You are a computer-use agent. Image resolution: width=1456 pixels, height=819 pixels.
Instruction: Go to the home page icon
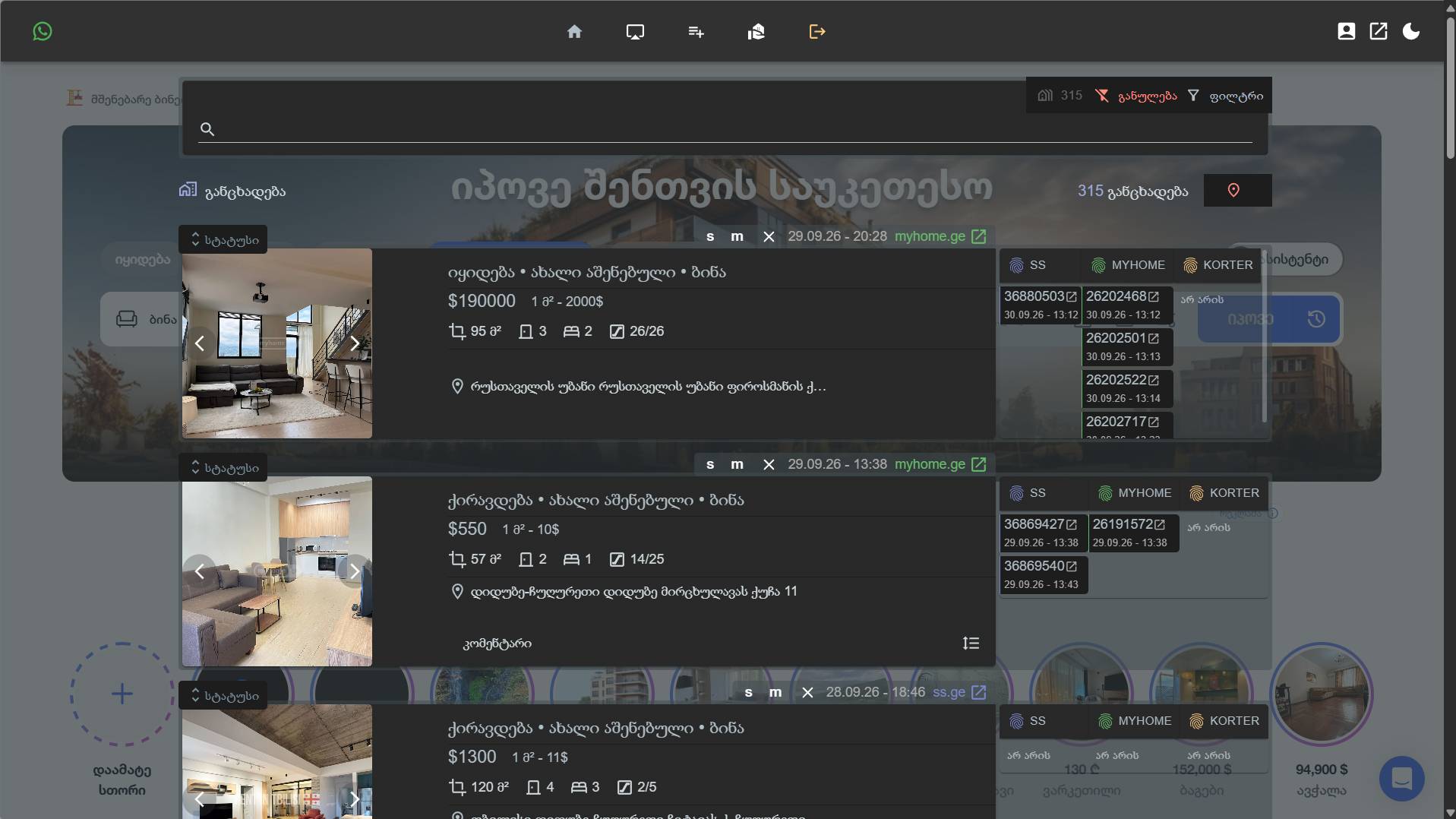coord(574,31)
